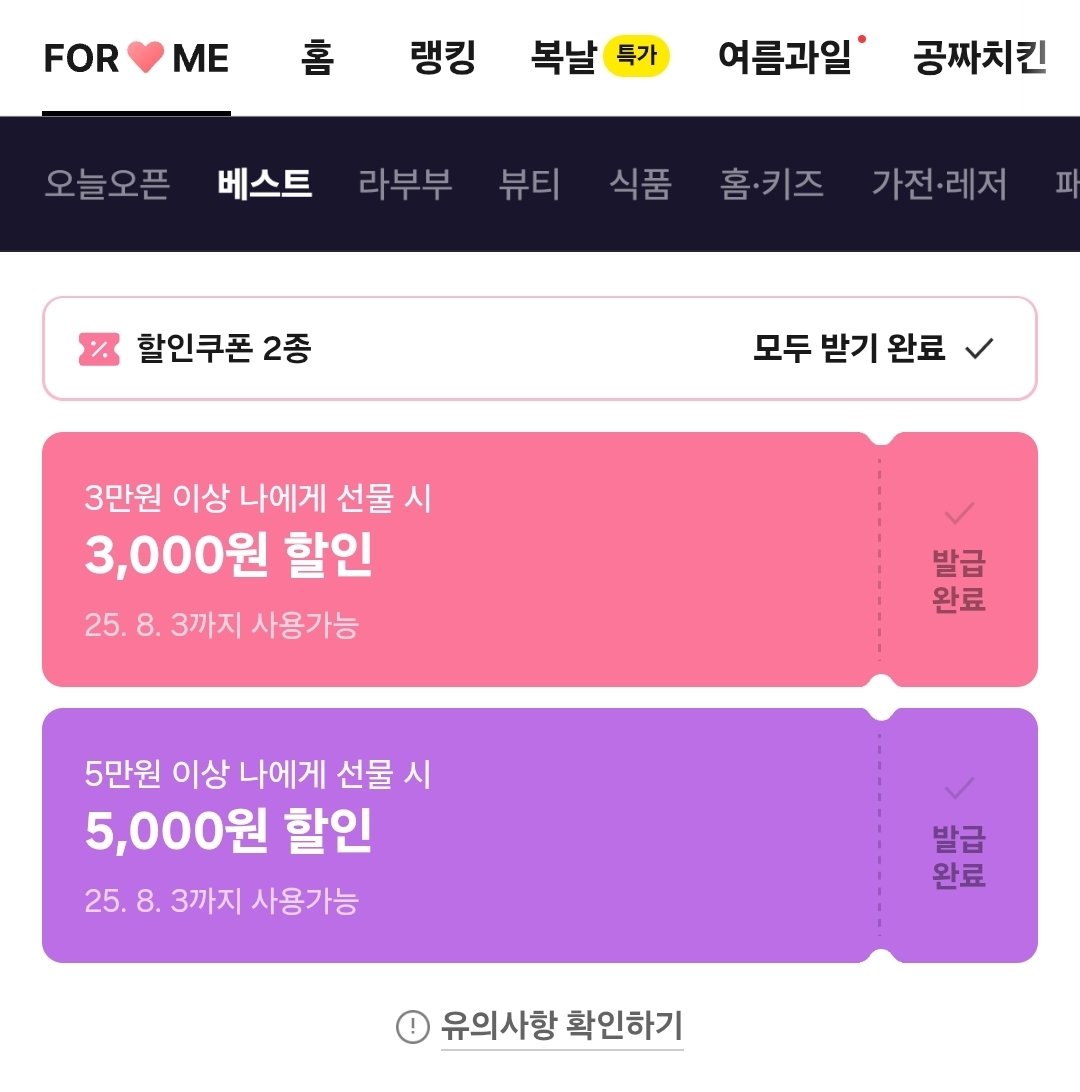Tap the checkmark on the 5,000원 coupon
The height and width of the screenshot is (1092, 1080).
coord(959,788)
